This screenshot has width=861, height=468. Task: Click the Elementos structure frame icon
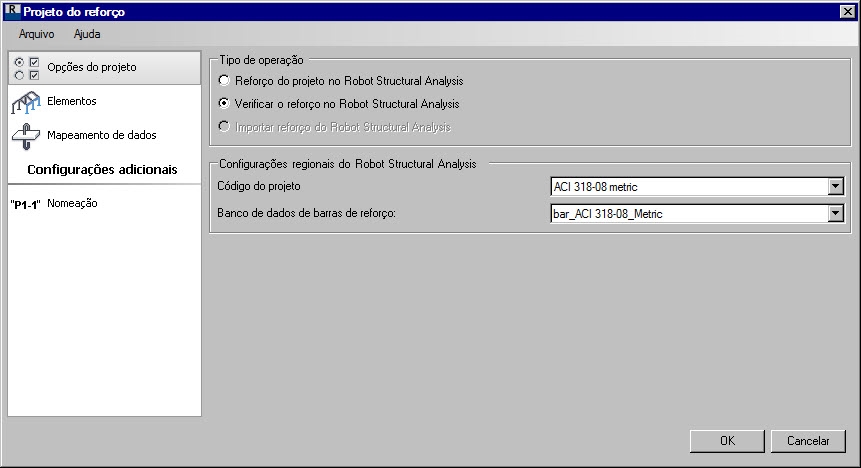pos(26,102)
